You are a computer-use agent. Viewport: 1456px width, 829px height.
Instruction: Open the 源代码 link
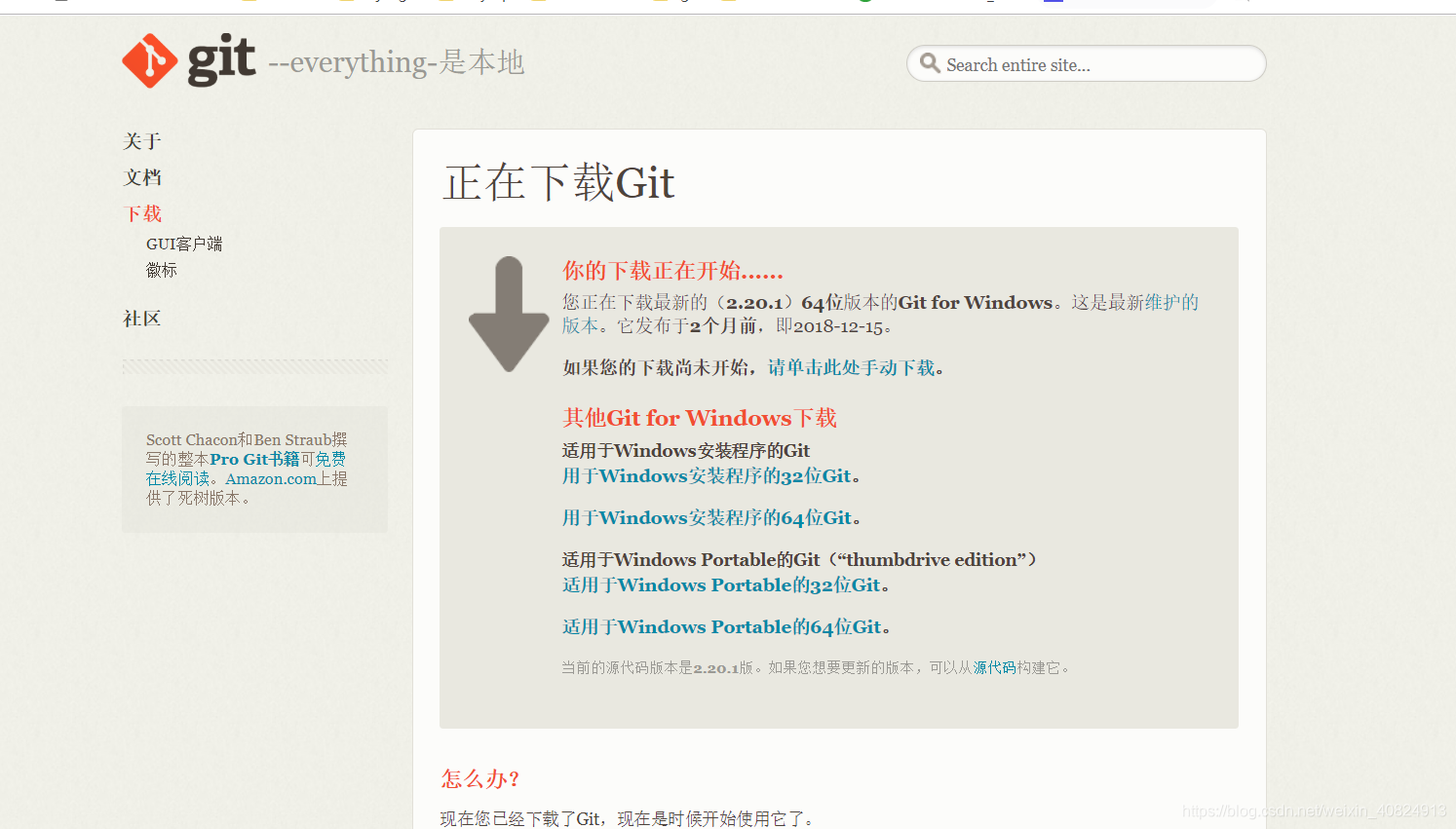pyautogui.click(x=994, y=667)
